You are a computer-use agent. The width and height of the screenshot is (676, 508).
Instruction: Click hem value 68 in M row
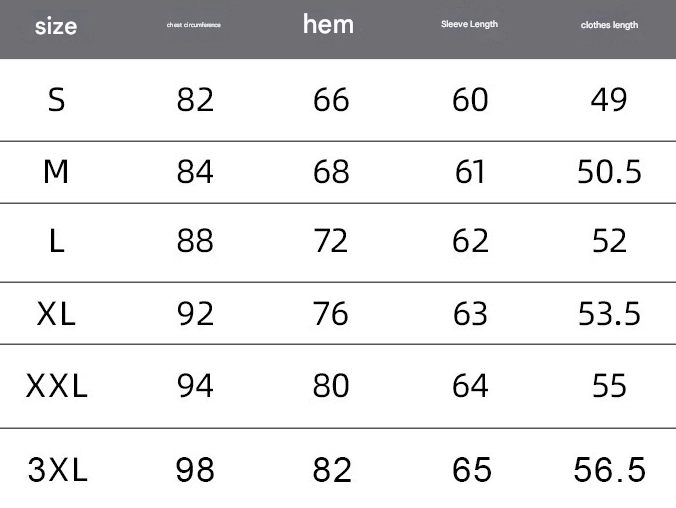(x=331, y=172)
